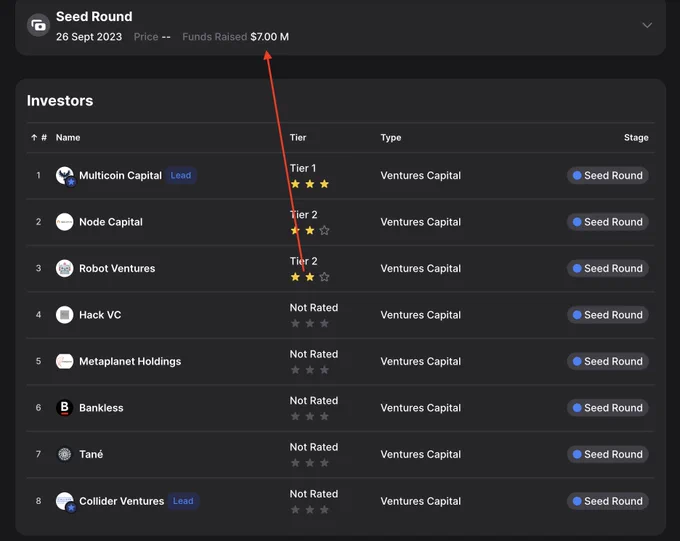Open the Collider Ventures investor link
This screenshot has width=680, height=541.
point(121,501)
